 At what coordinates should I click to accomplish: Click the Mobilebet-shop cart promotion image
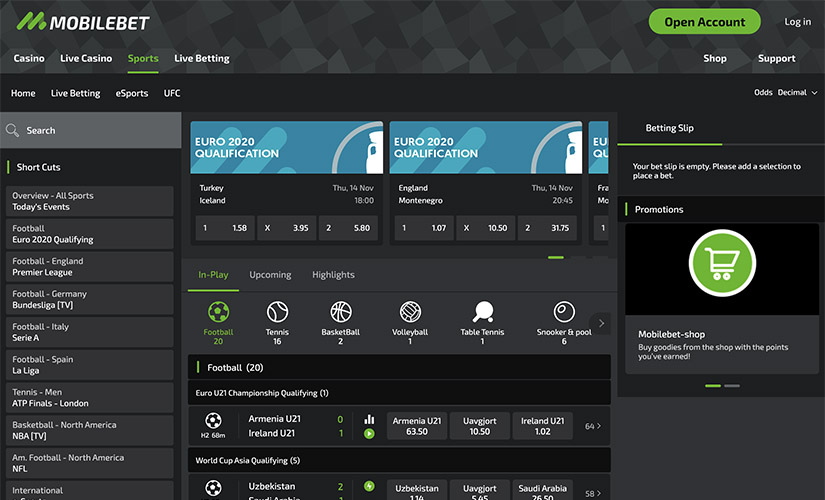[x=722, y=269]
